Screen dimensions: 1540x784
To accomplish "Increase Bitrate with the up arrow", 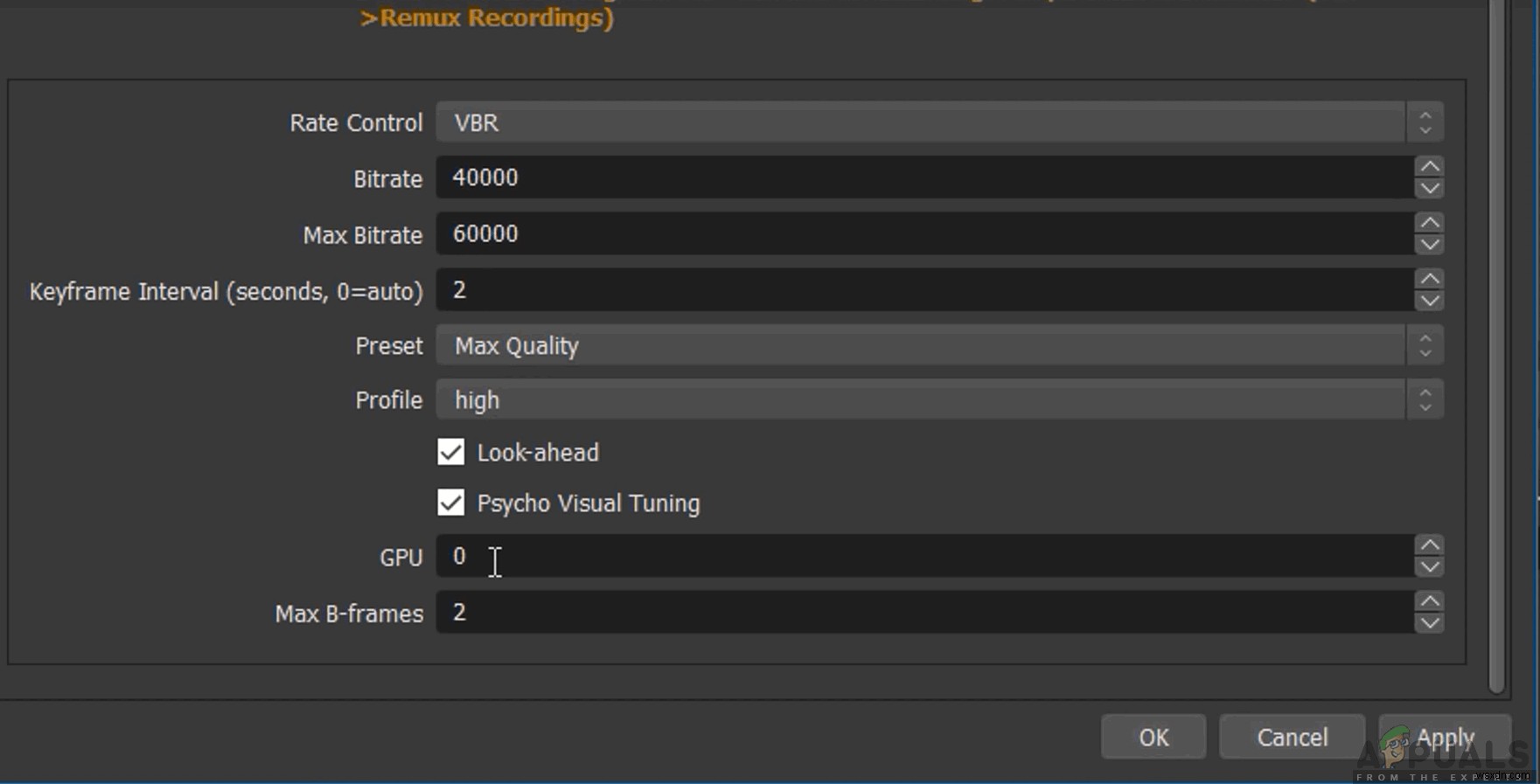I will 1429,166.
